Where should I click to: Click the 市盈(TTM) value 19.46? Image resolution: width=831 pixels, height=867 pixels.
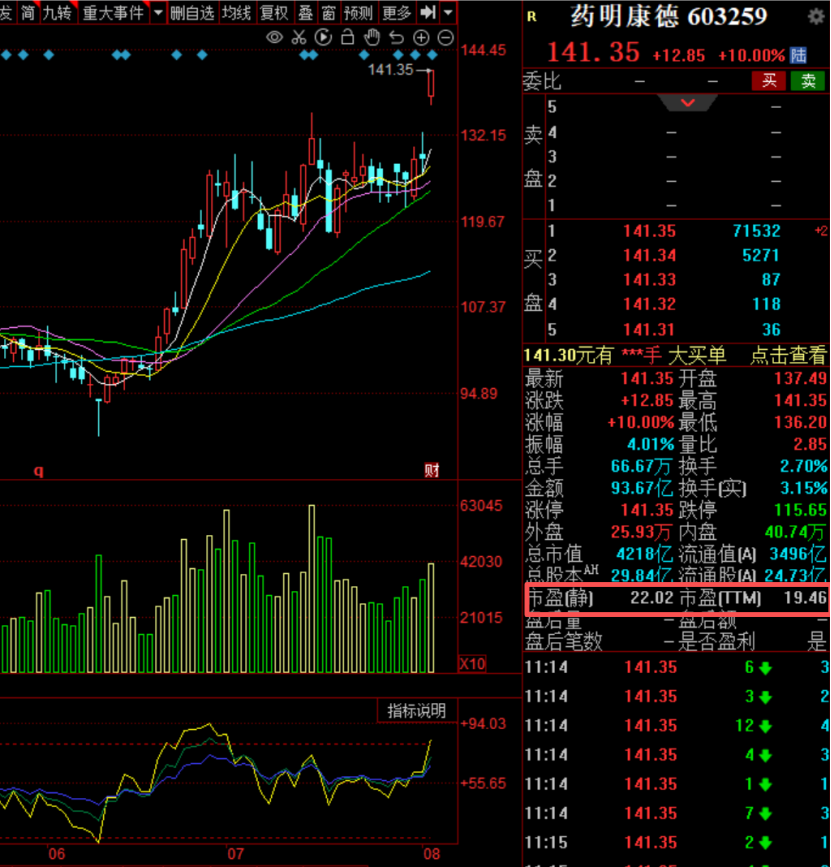805,598
